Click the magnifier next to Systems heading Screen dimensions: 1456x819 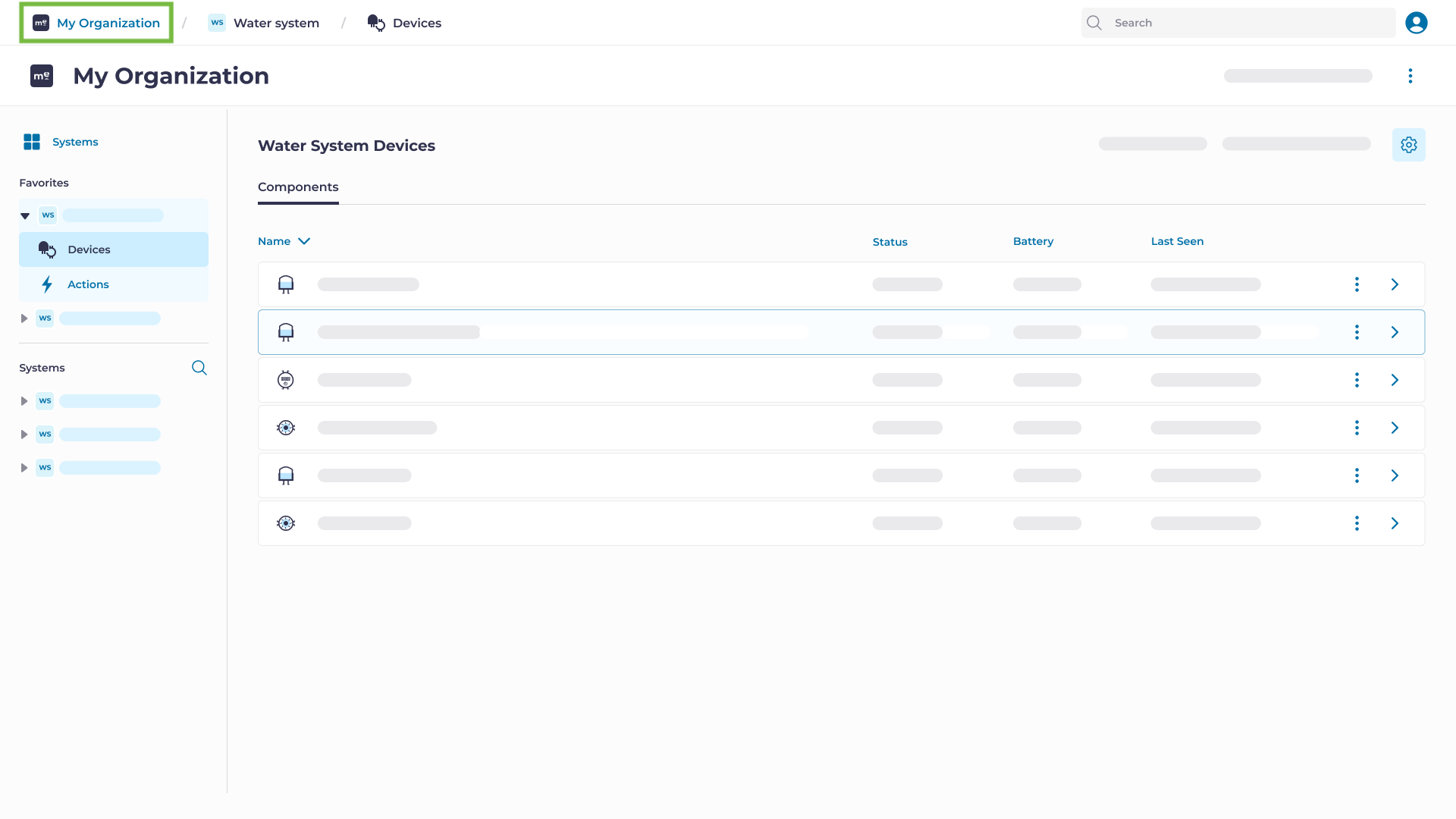point(199,368)
